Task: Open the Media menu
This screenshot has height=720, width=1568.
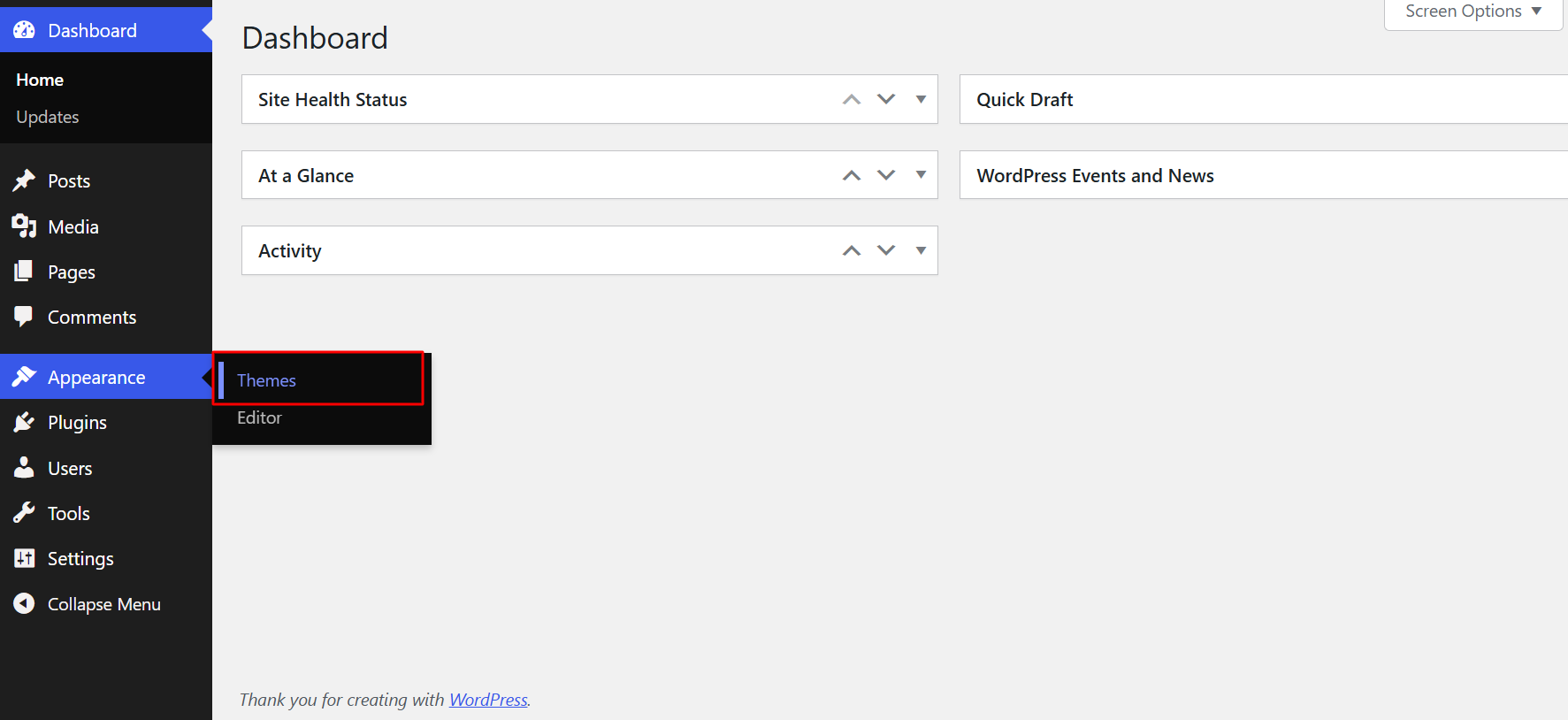Action: (106, 226)
